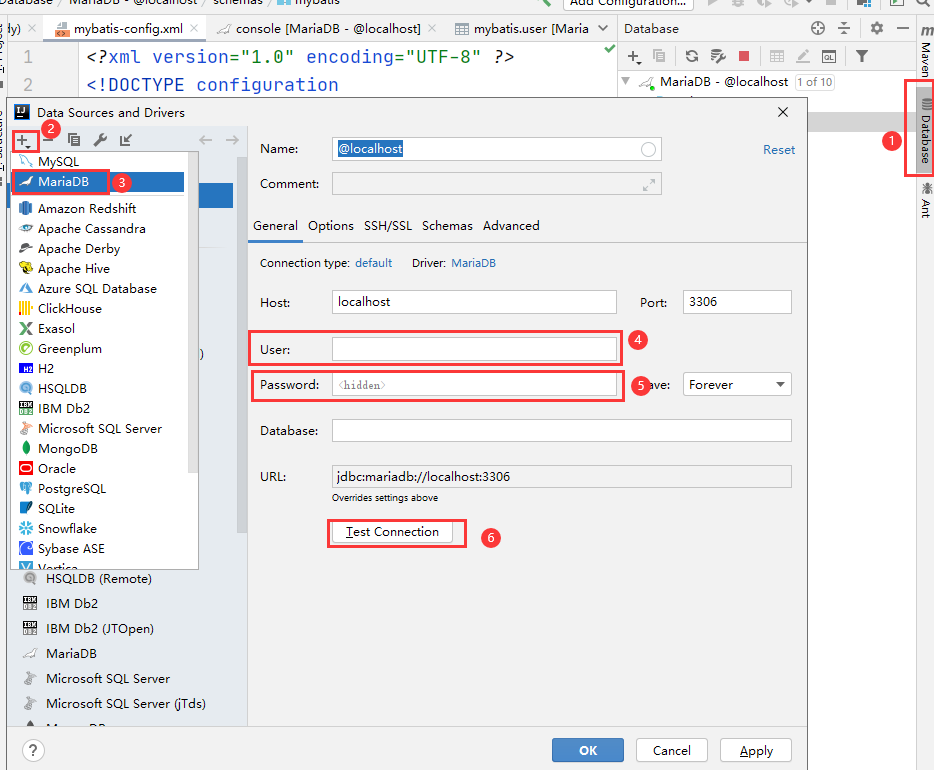
Task: Open query console icon in Database panel
Action: pos(829,56)
